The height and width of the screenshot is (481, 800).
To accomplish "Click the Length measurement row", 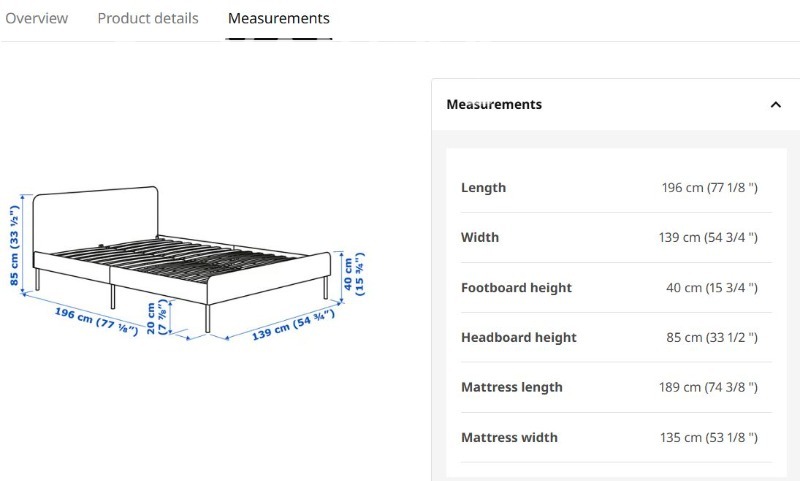I will 616,188.
